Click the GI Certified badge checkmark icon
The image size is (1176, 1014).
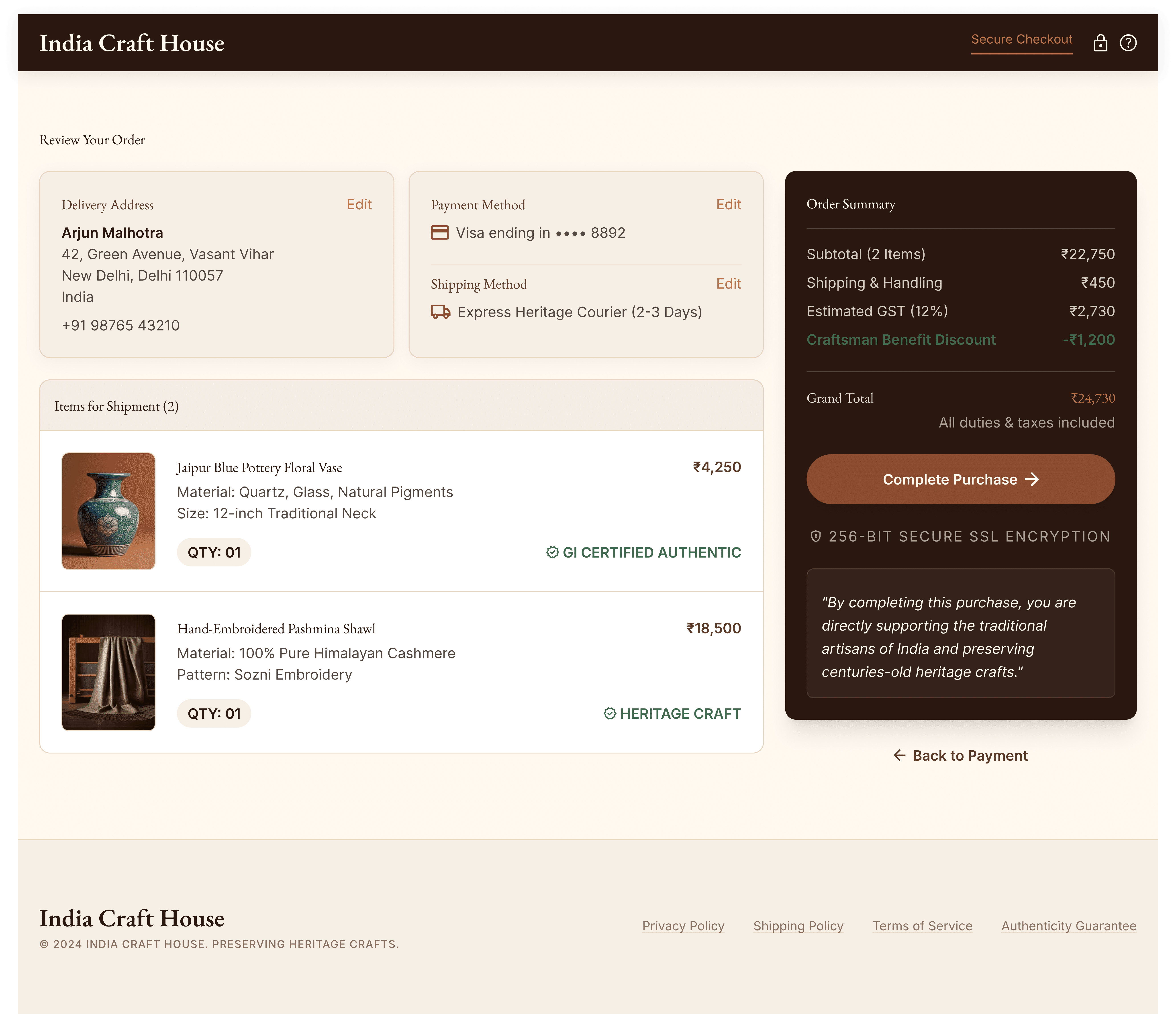coord(552,552)
